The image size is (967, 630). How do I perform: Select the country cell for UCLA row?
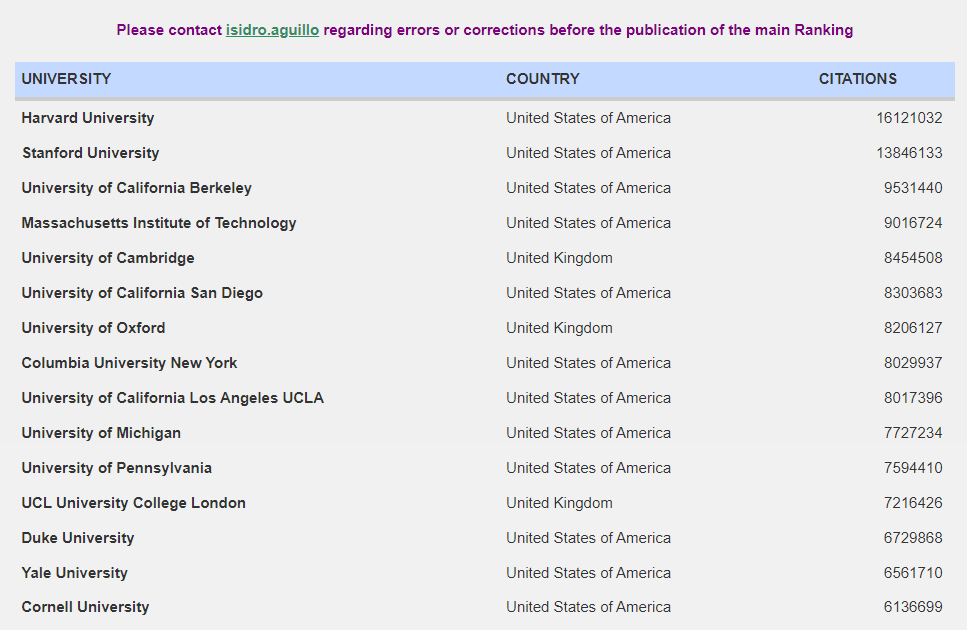(x=588, y=398)
